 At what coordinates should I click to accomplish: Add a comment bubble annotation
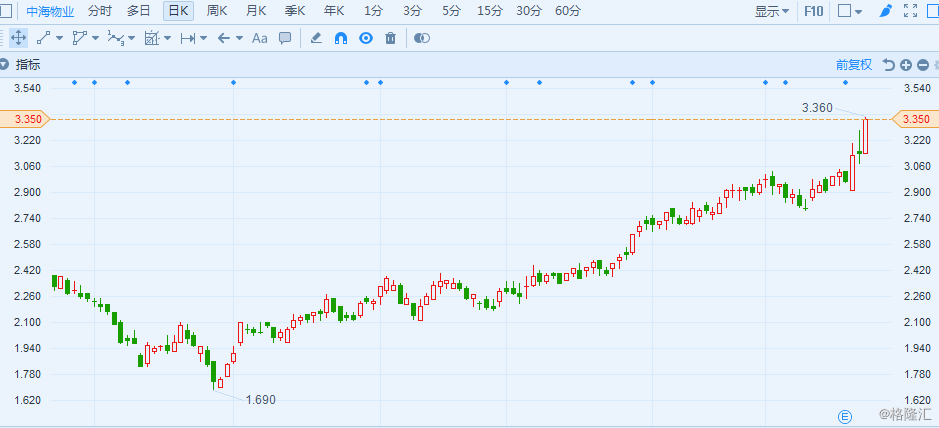coord(285,38)
